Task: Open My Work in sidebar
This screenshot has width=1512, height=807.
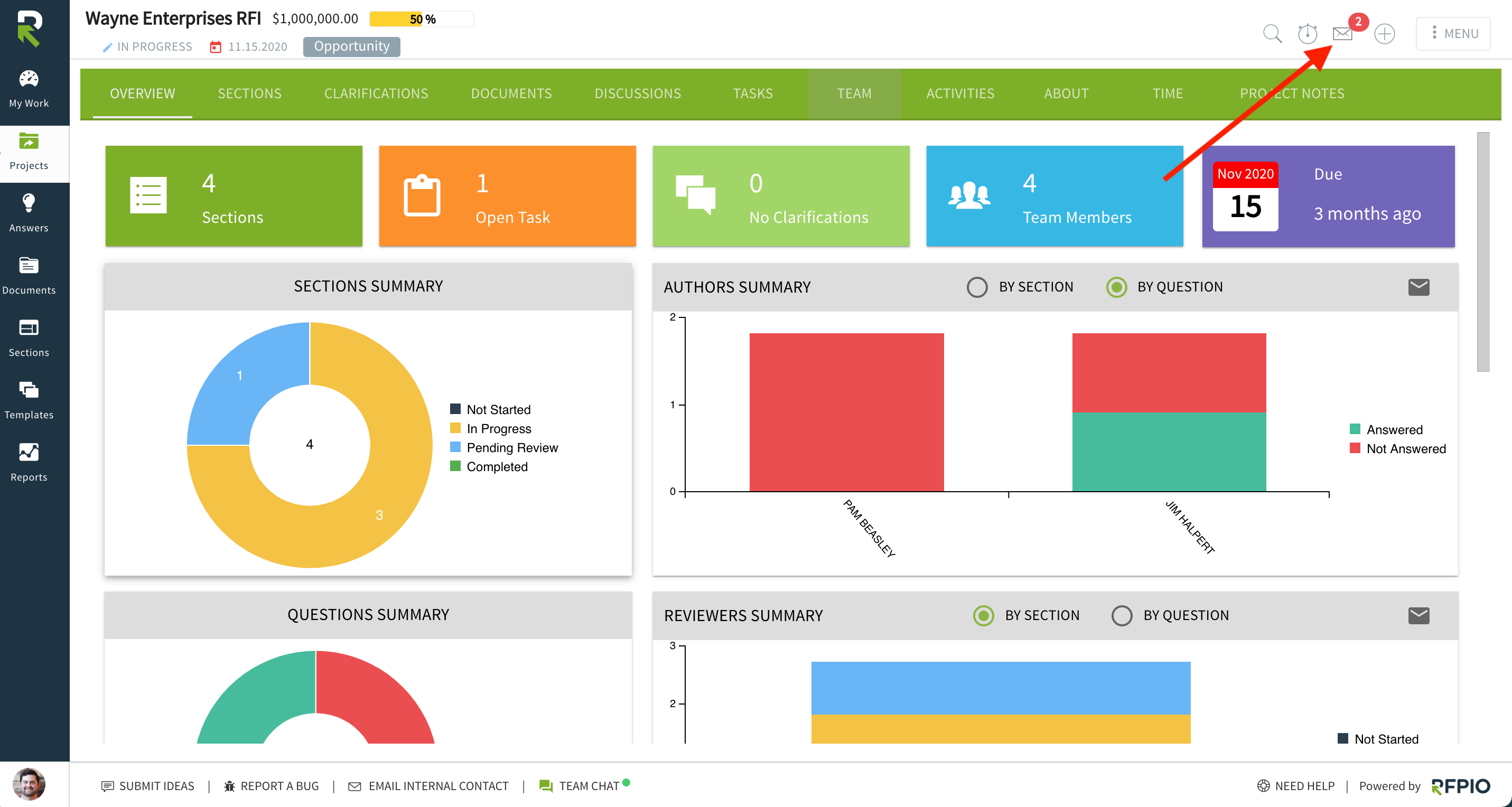Action: [x=29, y=89]
